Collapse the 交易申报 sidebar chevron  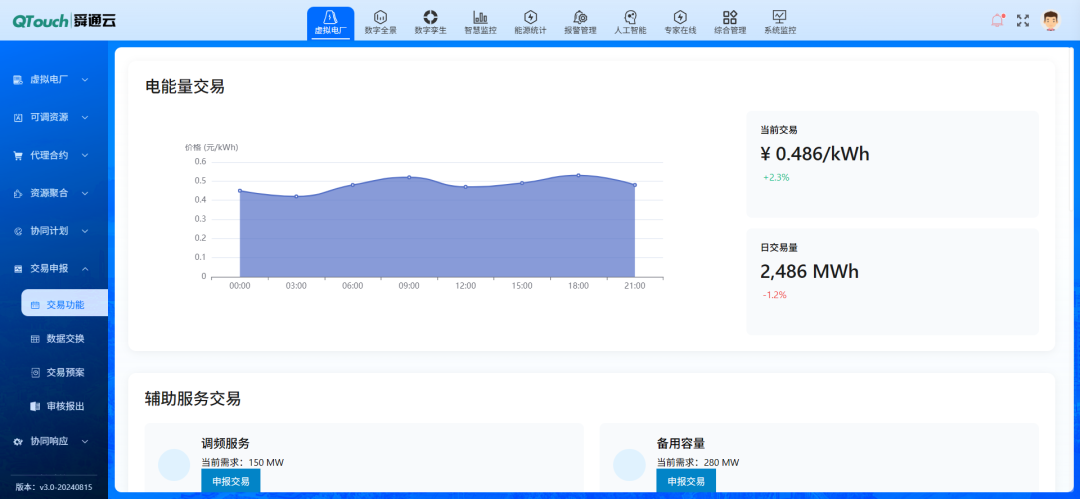pyautogui.click(x=85, y=269)
